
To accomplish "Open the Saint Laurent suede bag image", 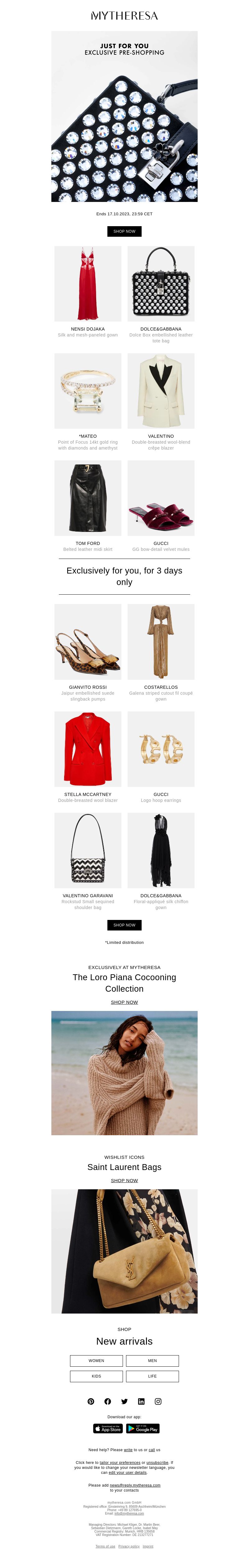I will click(125, 1251).
